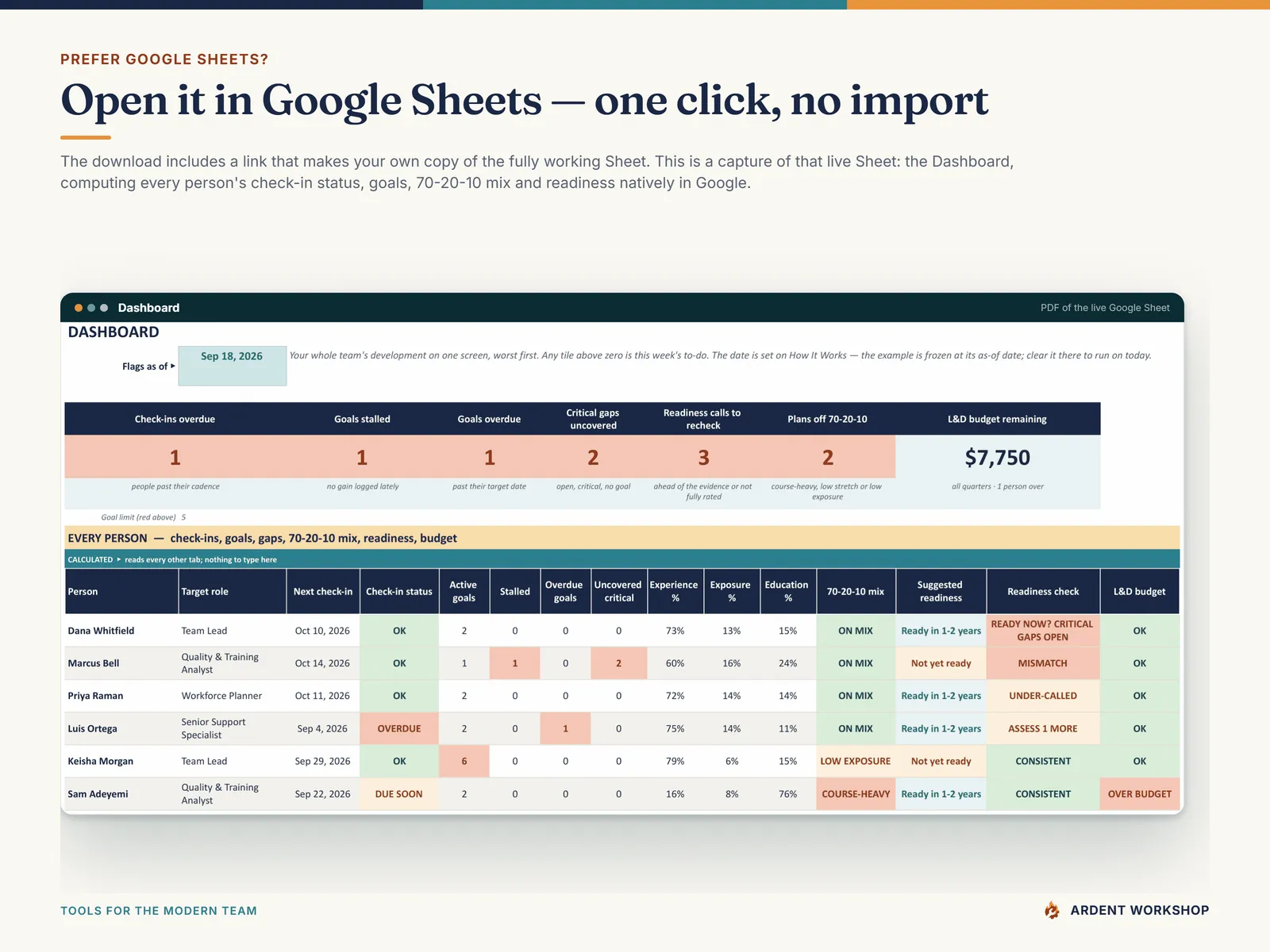Select the 'Keisha Morgan' person cell
The height and width of the screenshot is (952, 1270).
click(x=121, y=761)
